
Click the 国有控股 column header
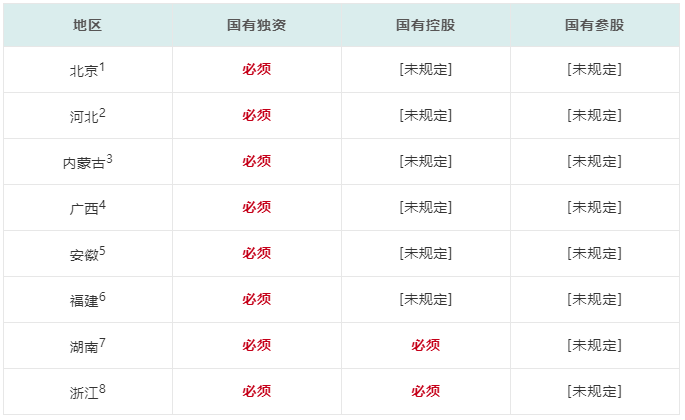(x=426, y=25)
